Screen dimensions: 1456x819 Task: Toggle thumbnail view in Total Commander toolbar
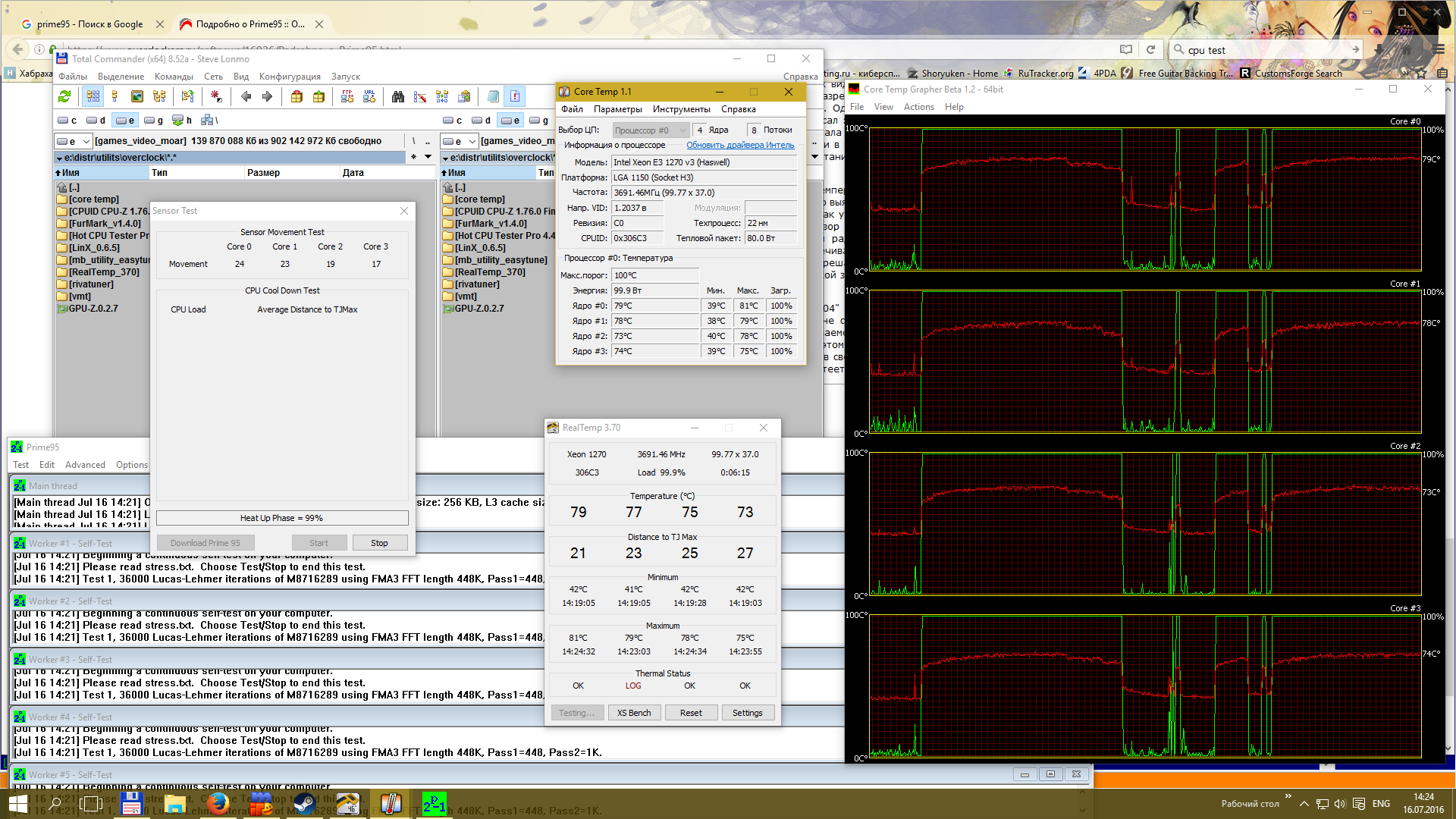pyautogui.click(x=136, y=96)
